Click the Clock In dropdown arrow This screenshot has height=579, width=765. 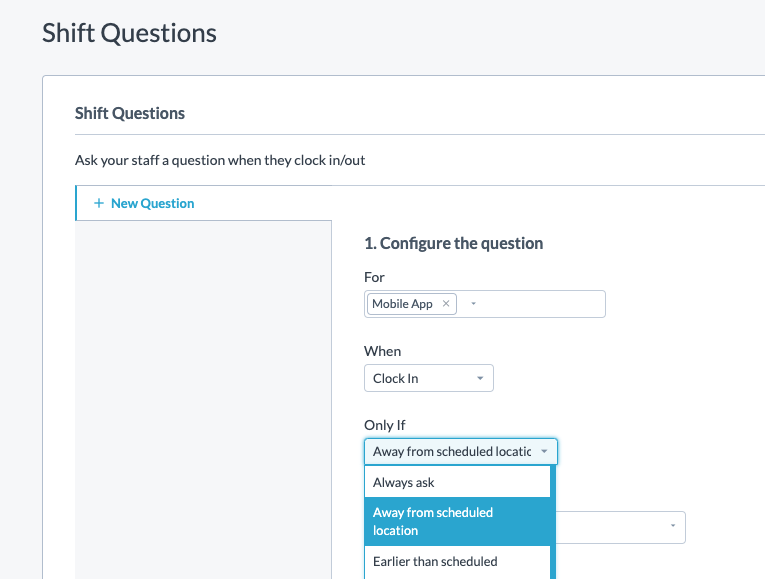[x=480, y=379]
